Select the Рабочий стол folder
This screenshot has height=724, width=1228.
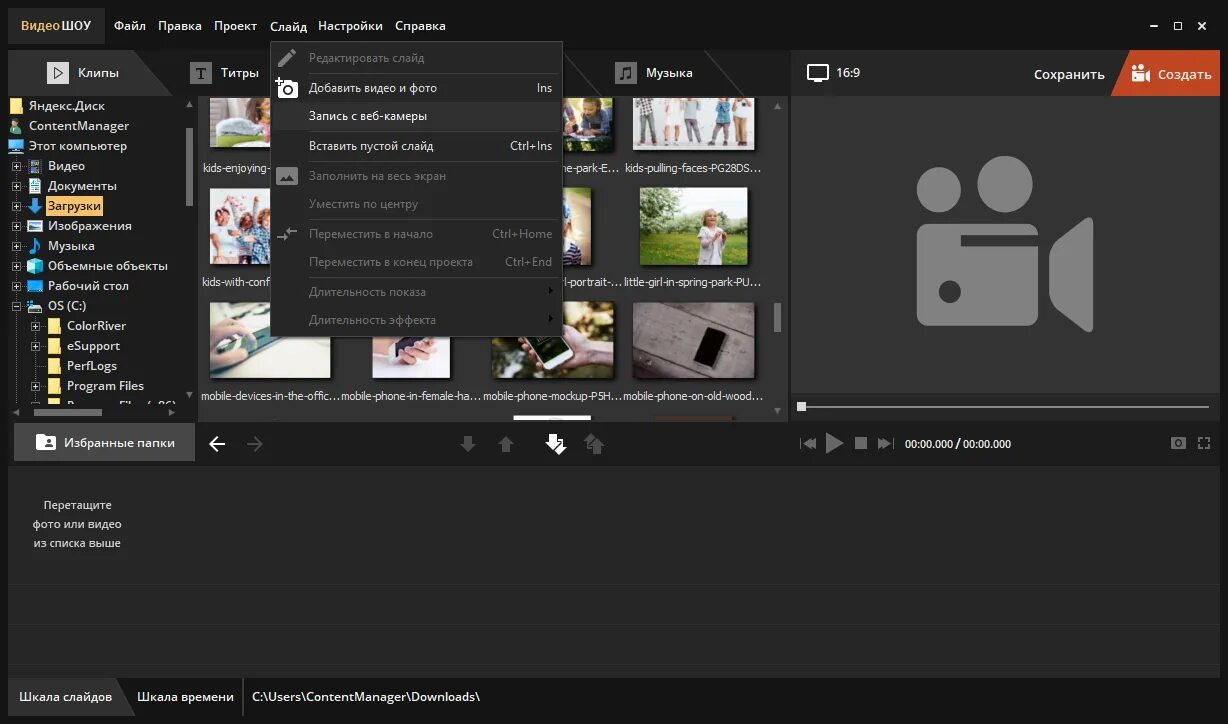pyautogui.click(x=88, y=286)
